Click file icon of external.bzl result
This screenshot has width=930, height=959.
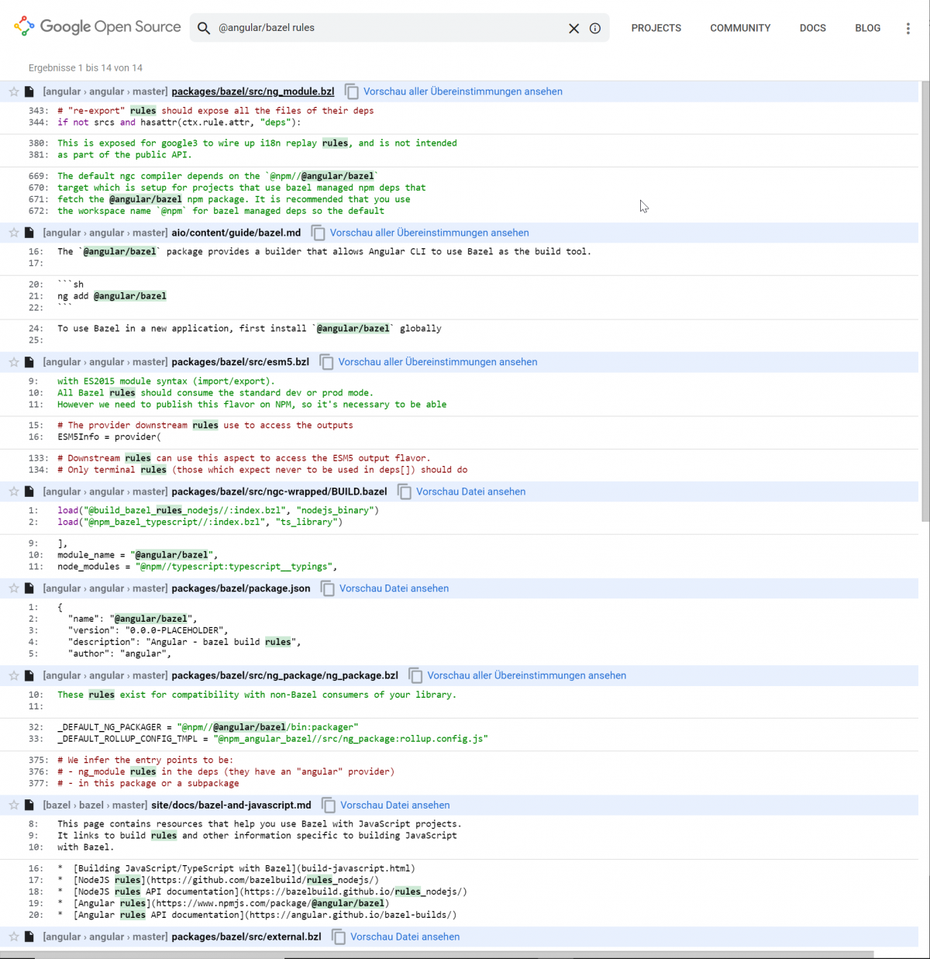point(29,937)
